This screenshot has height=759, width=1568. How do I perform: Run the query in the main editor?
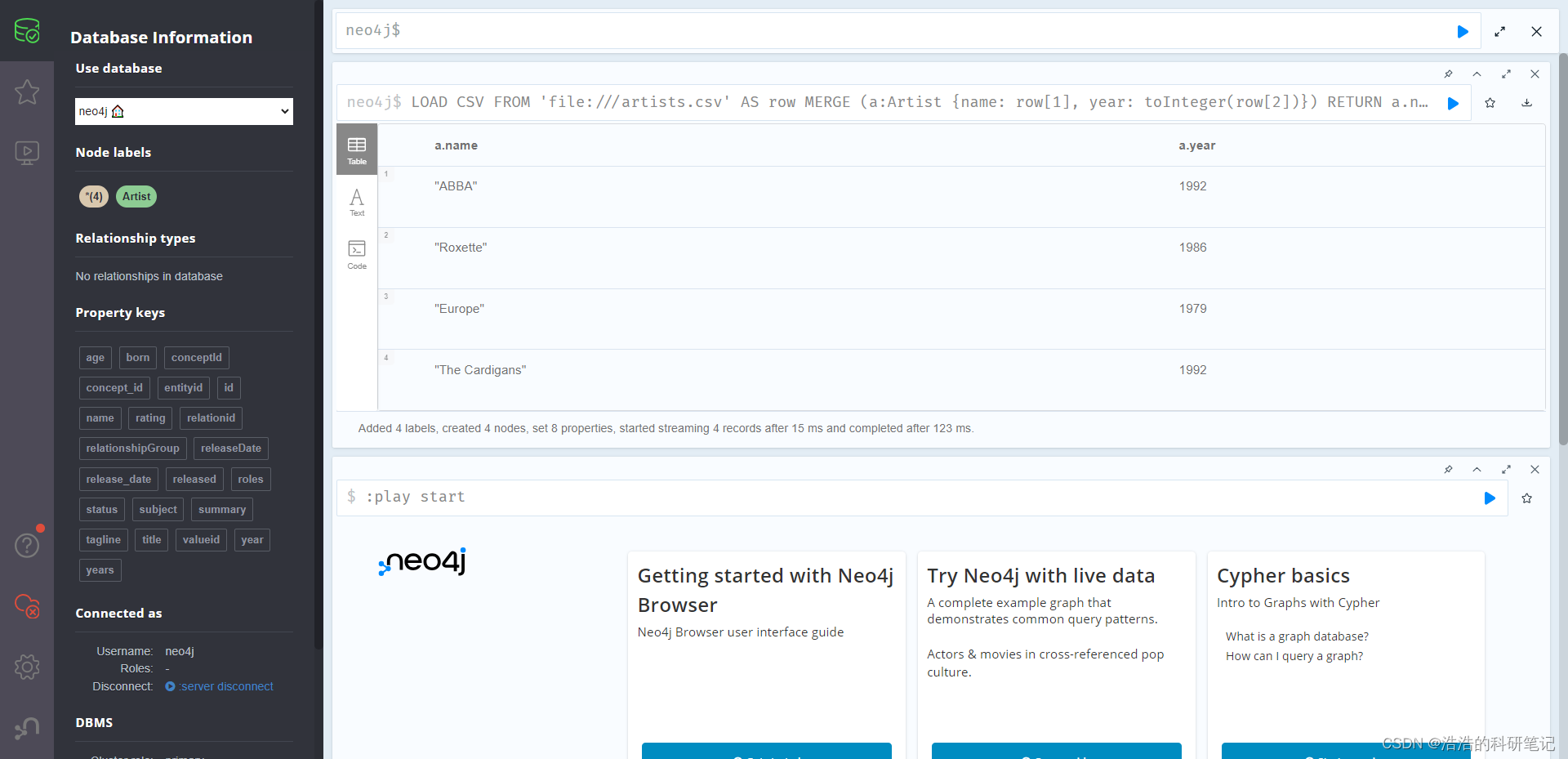point(1463,31)
